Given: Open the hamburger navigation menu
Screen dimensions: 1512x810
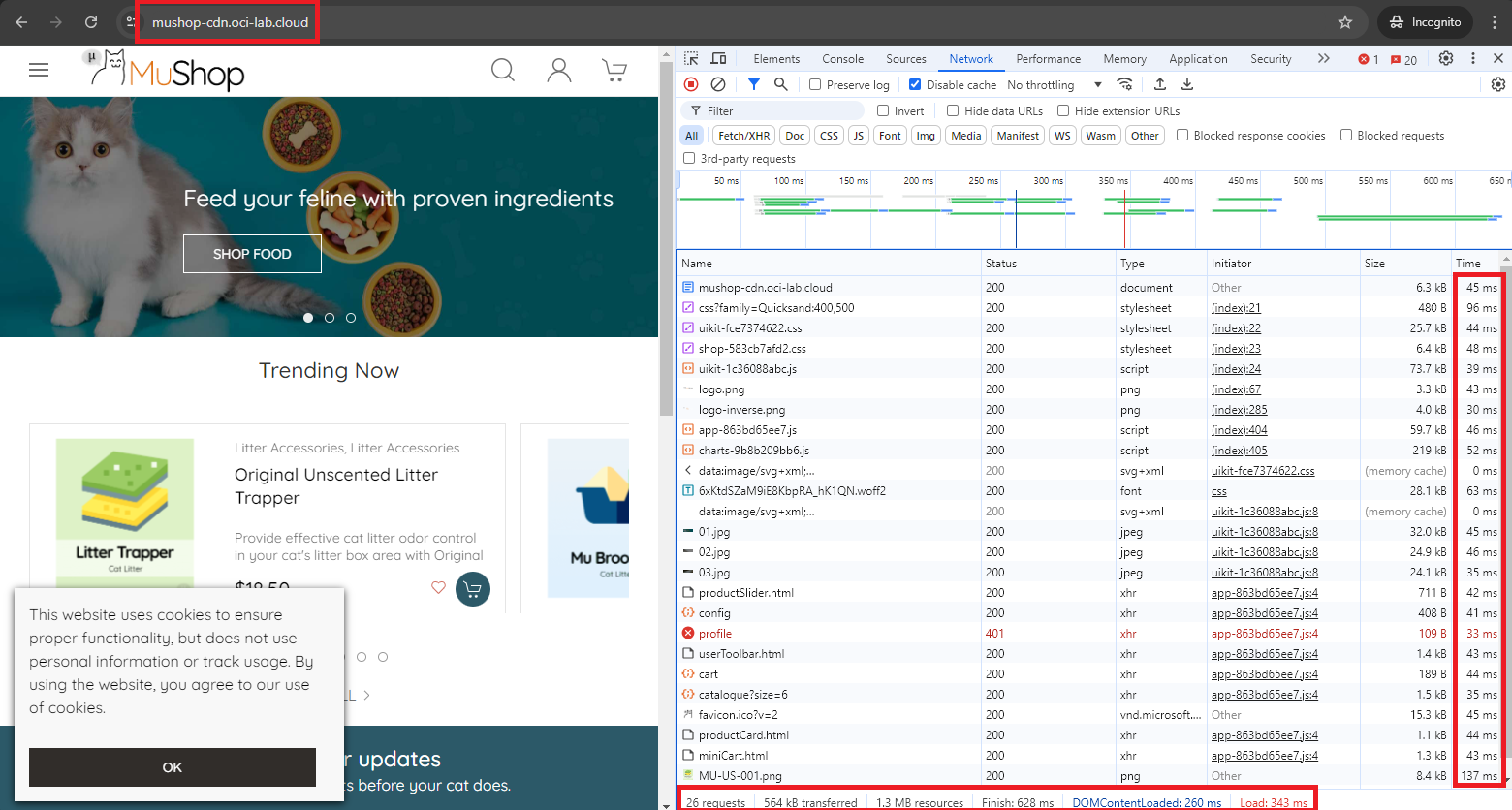Looking at the screenshot, I should [39, 70].
